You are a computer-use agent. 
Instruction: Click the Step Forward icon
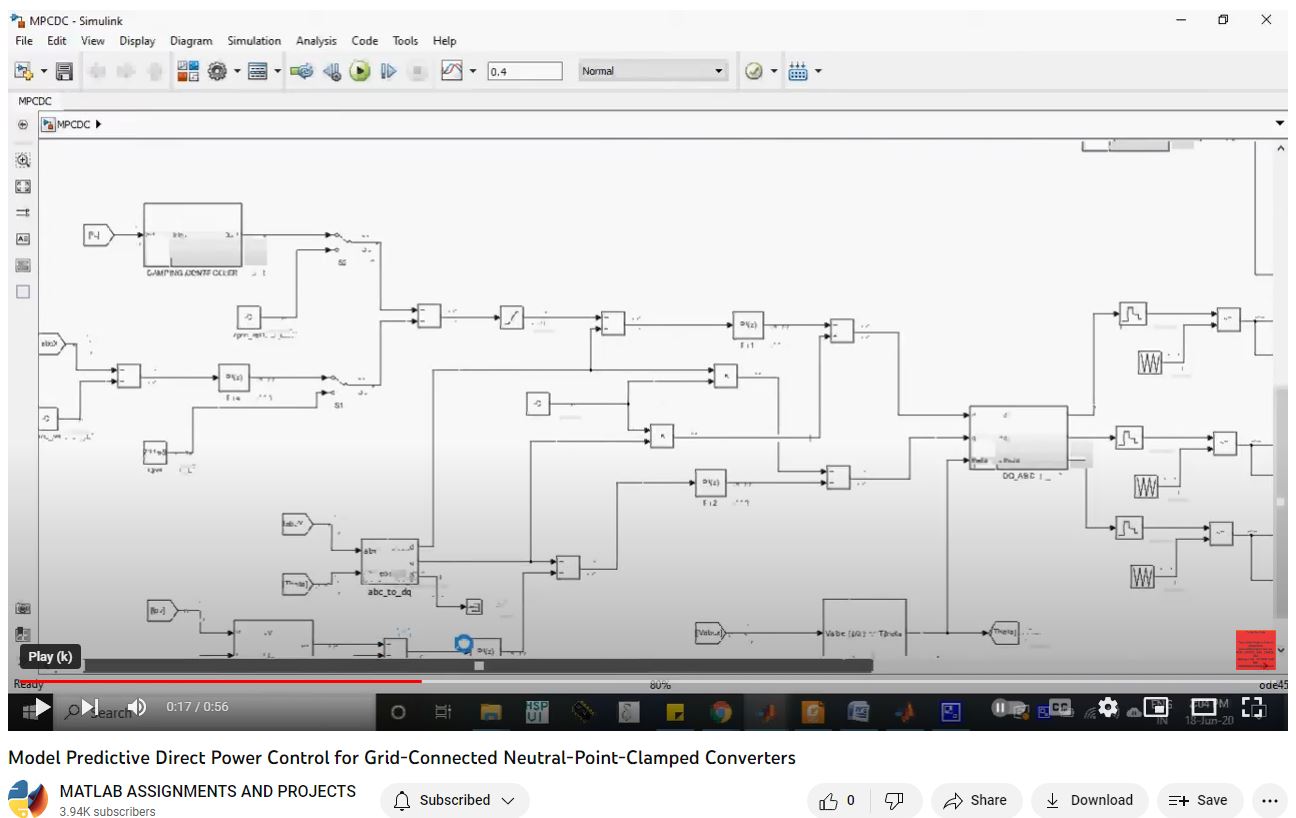coord(389,71)
